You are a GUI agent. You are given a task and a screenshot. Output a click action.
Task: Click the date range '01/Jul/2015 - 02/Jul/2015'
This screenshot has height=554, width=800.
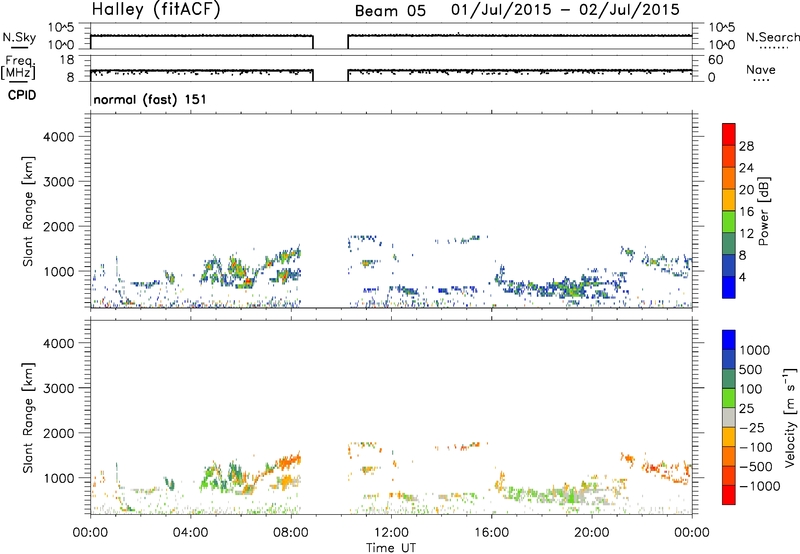[565, 10]
